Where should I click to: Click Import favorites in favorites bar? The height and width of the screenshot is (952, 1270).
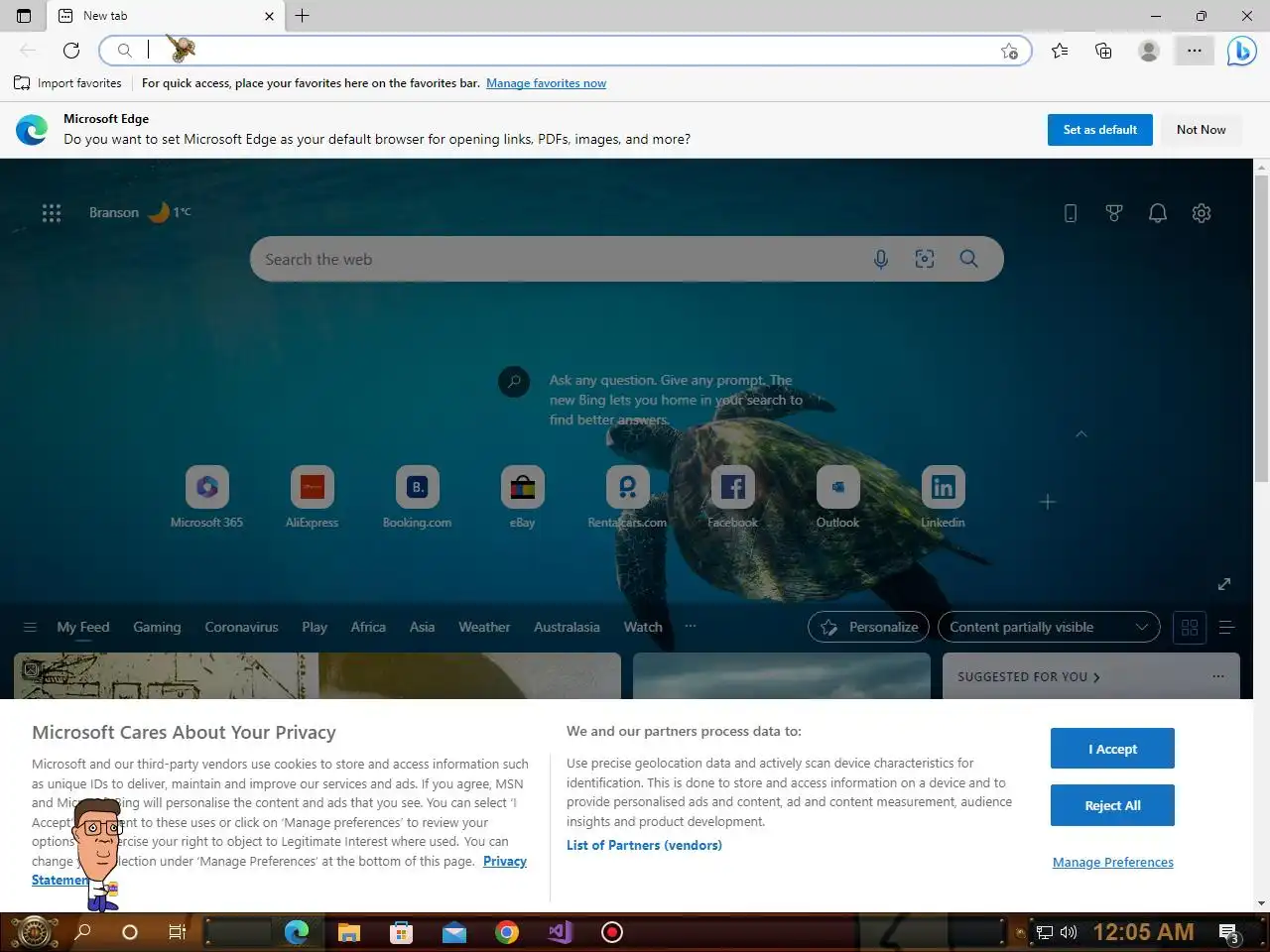tap(68, 83)
